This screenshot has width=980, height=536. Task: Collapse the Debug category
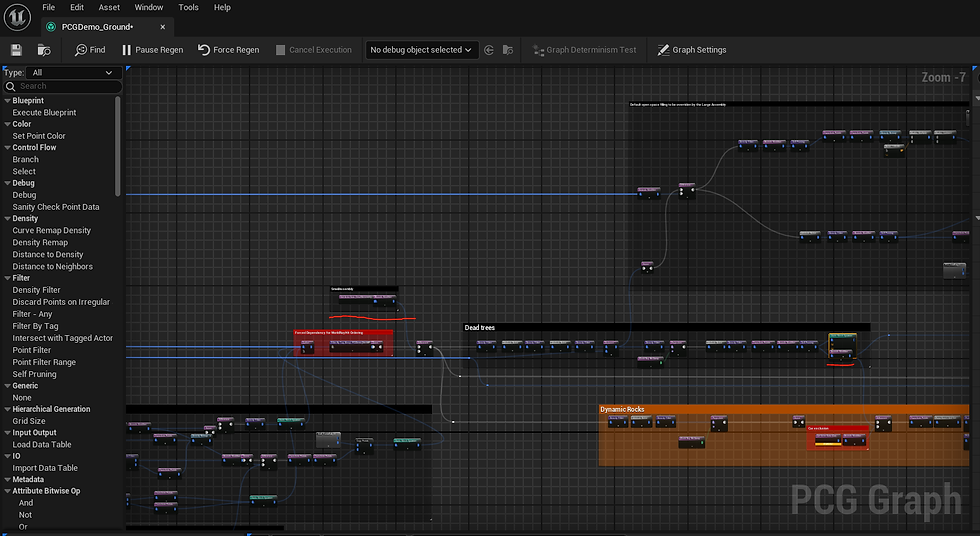(x=8, y=183)
